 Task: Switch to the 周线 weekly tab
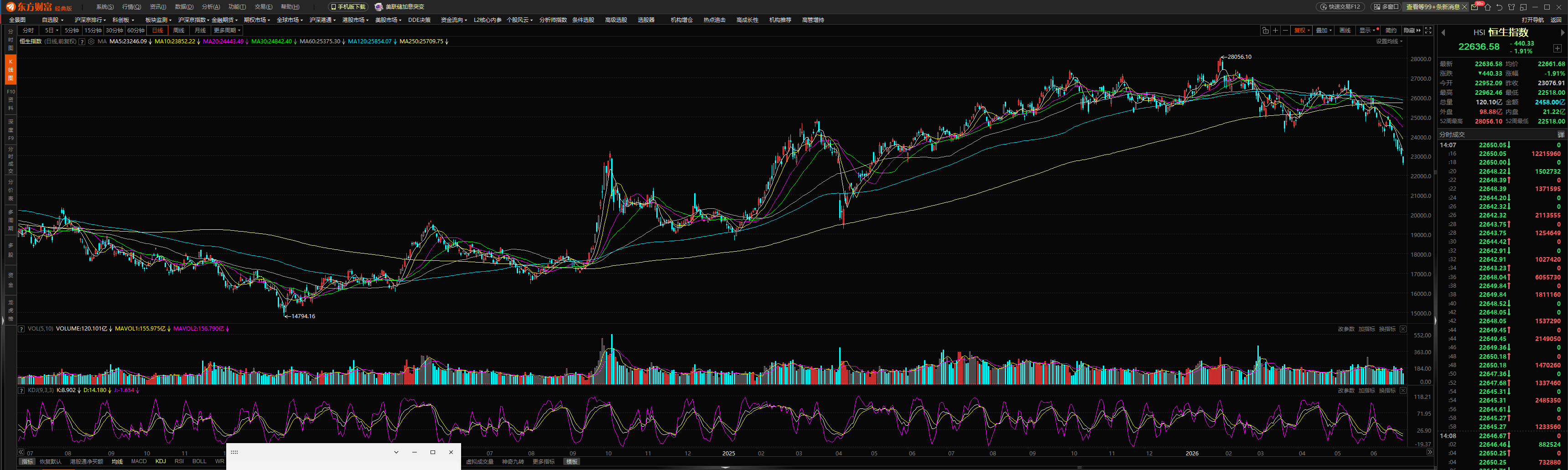click(x=178, y=31)
